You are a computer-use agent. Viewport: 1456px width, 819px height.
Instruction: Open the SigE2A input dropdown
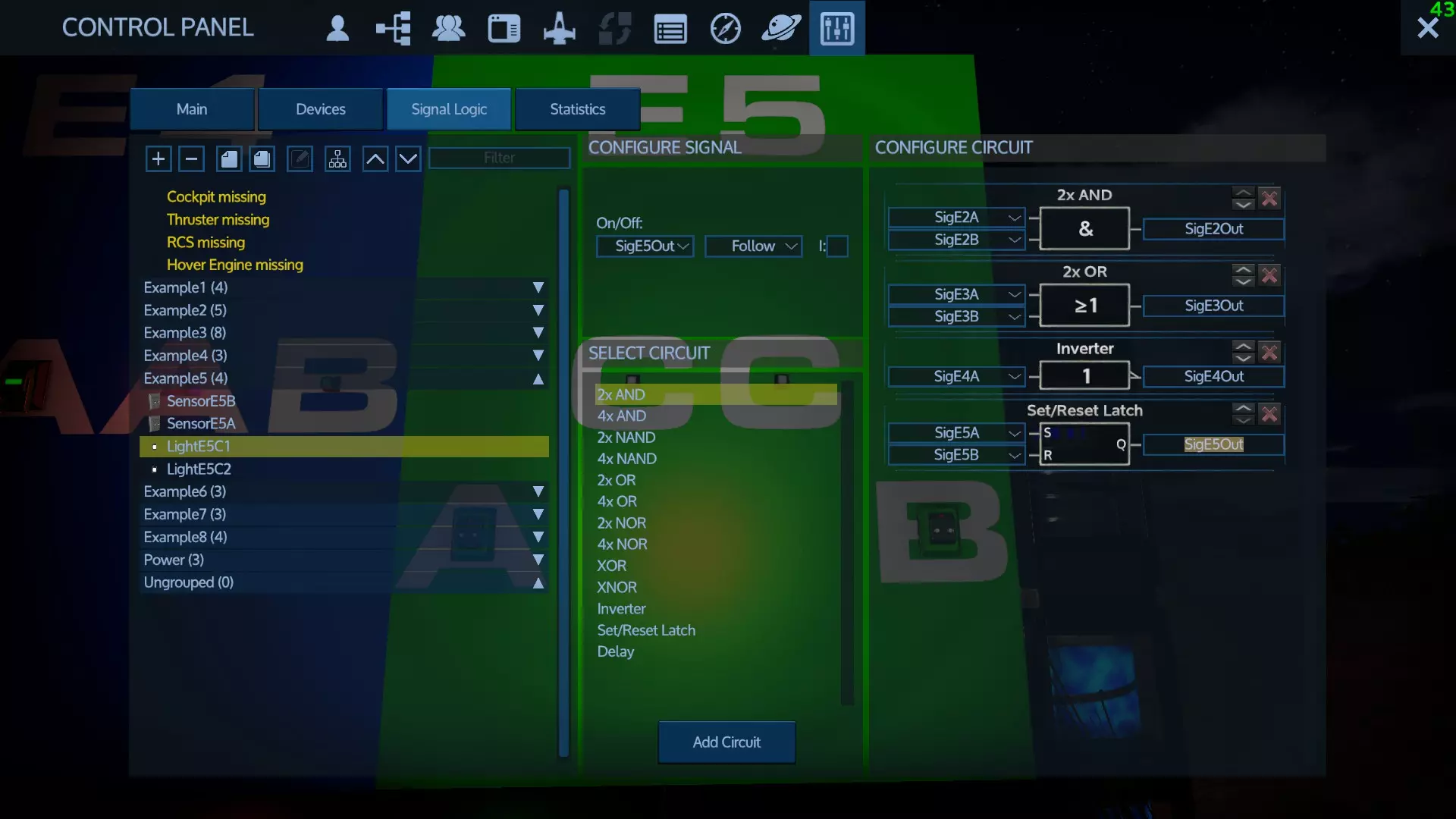[x=956, y=218]
